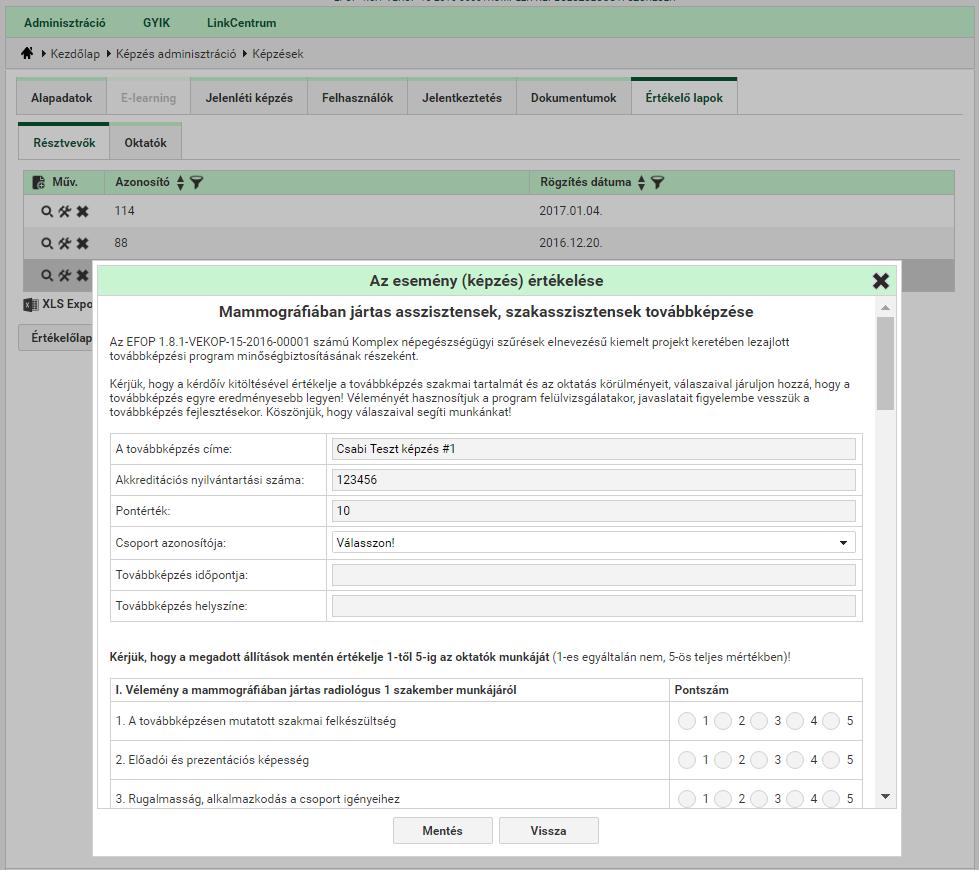Screen dimensions: 979x870
Task: Select score 2 for Rugalmasság, alkalmazkodás
Action: pyautogui.click(x=723, y=799)
